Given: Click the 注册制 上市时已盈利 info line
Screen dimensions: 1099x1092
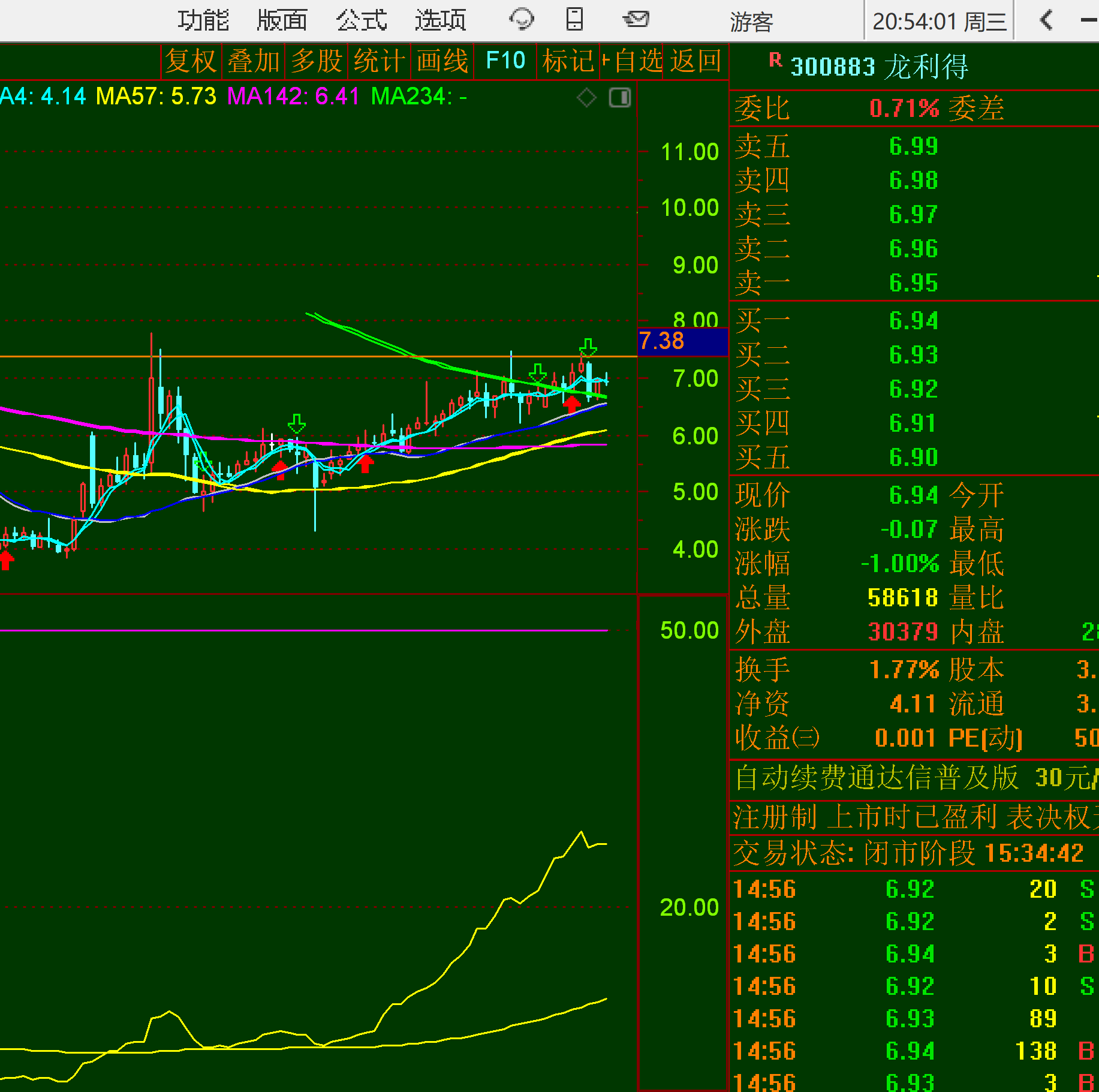Looking at the screenshot, I should pyautogui.click(x=914, y=817).
